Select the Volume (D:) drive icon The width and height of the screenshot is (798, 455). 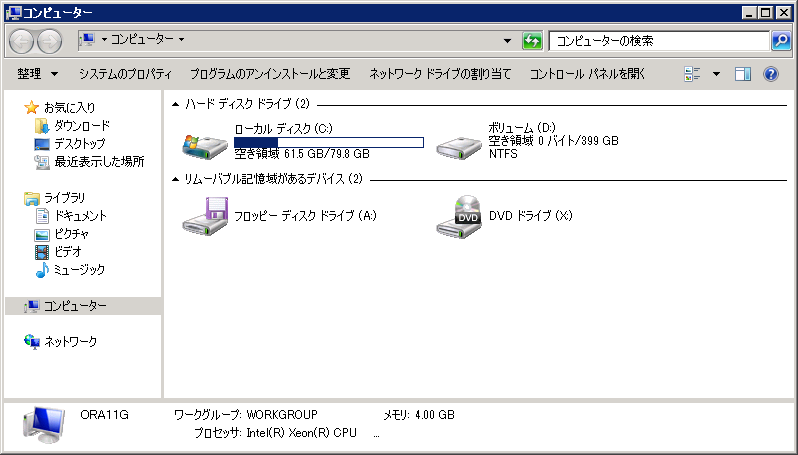(459, 144)
